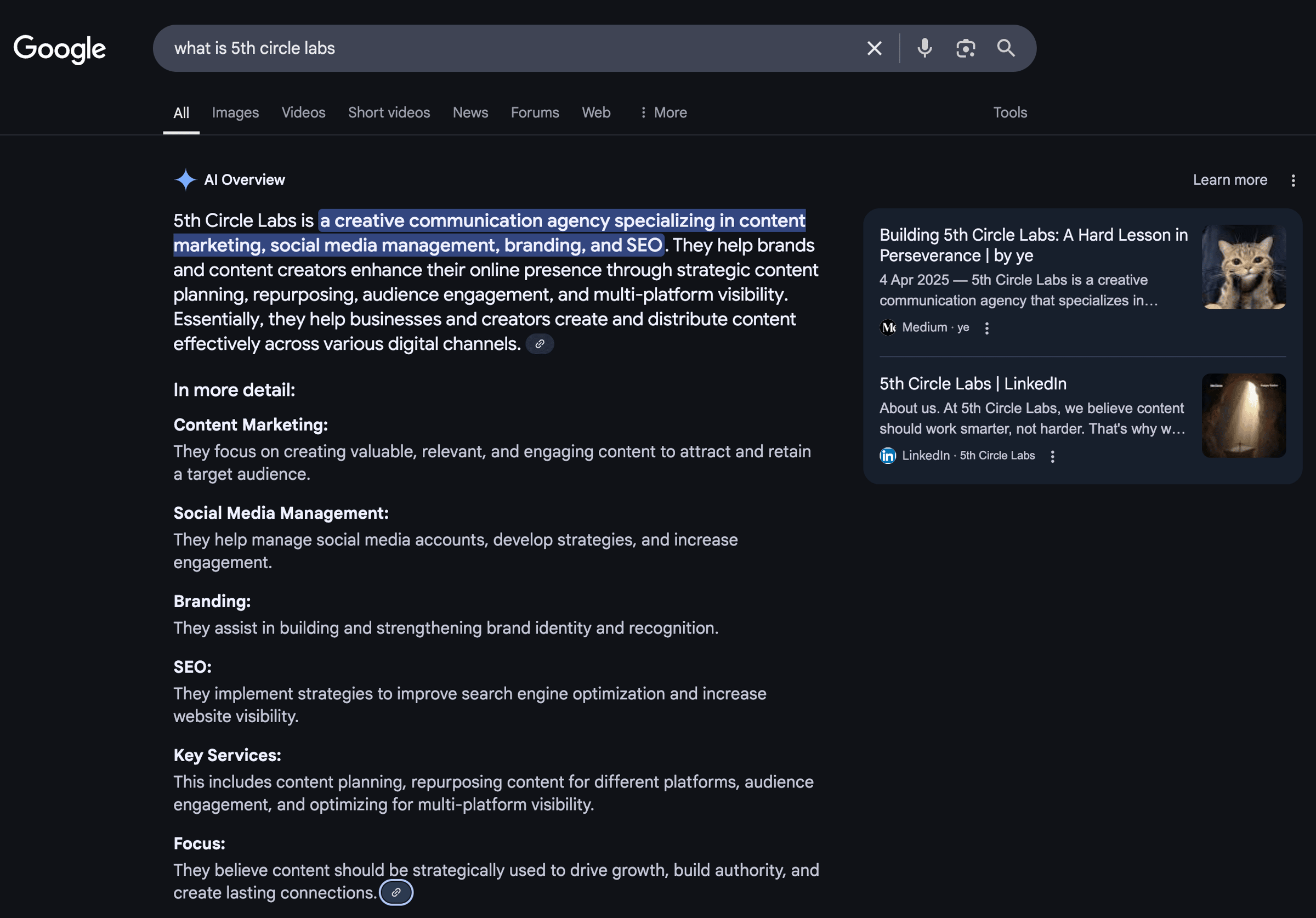The height and width of the screenshot is (918, 1316).
Task: Open the source link chip after 'lasting connections.'
Action: pyautogui.click(x=396, y=892)
